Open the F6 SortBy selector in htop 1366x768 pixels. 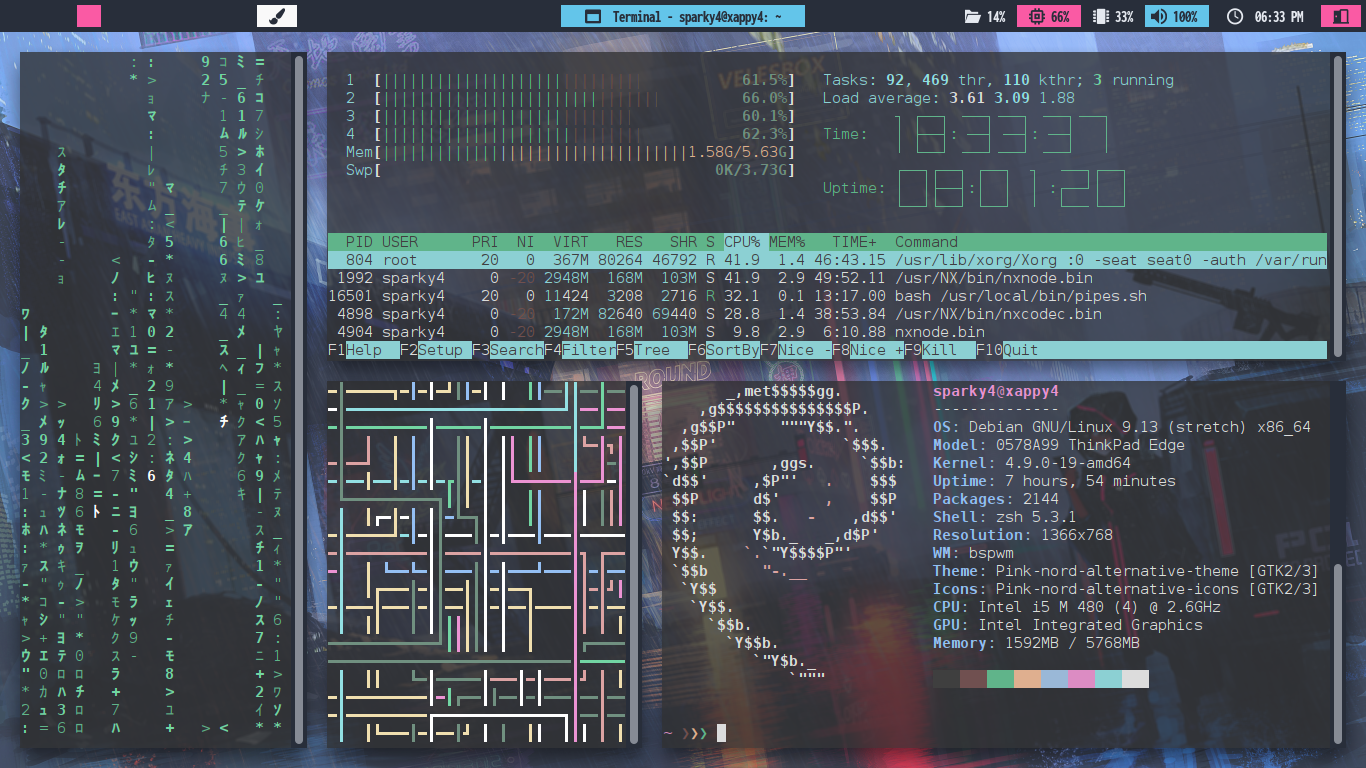732,350
